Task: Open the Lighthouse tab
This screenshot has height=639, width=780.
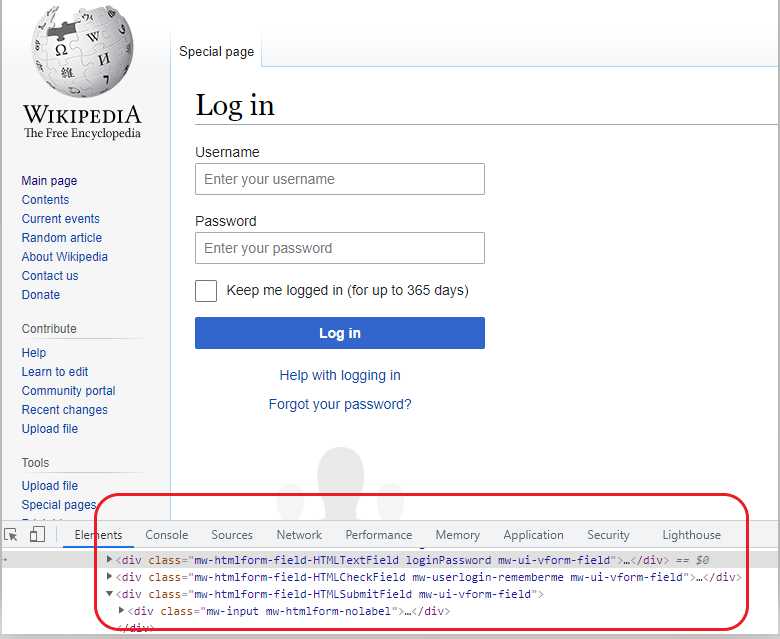Action: (x=691, y=535)
